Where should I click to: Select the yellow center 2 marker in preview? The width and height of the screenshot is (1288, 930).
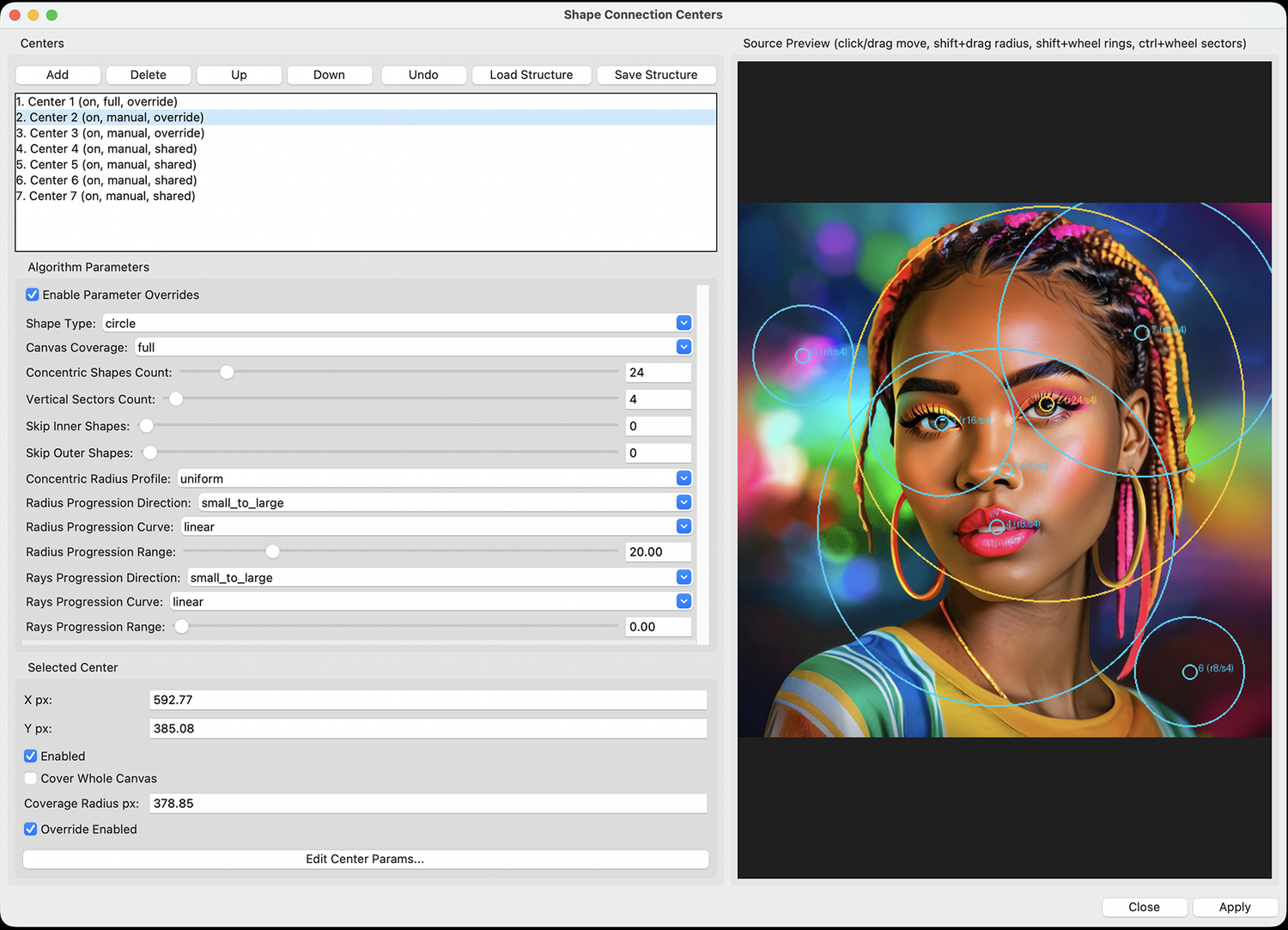pos(1046,404)
